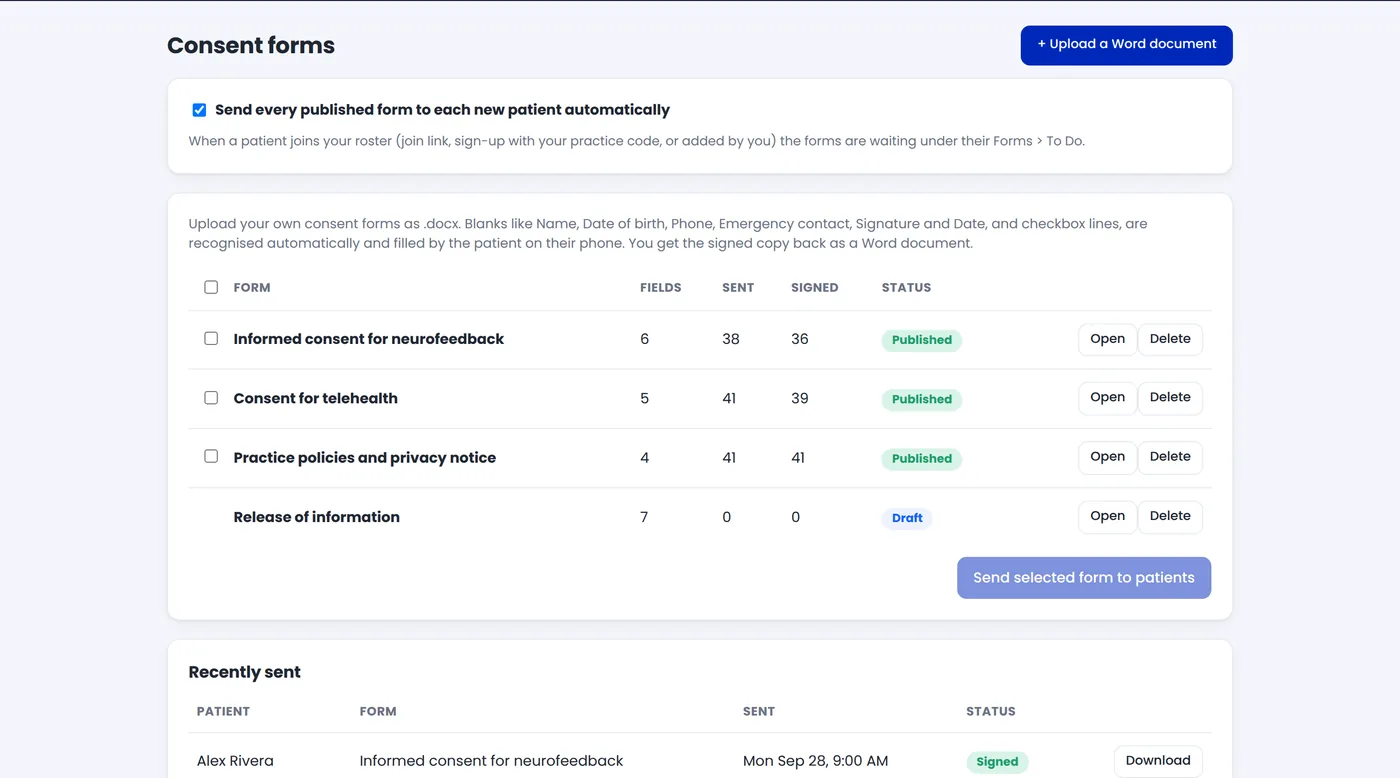Click the Signed badge for Alex Rivera
Viewport: 1400px width, 778px height.
click(997, 762)
